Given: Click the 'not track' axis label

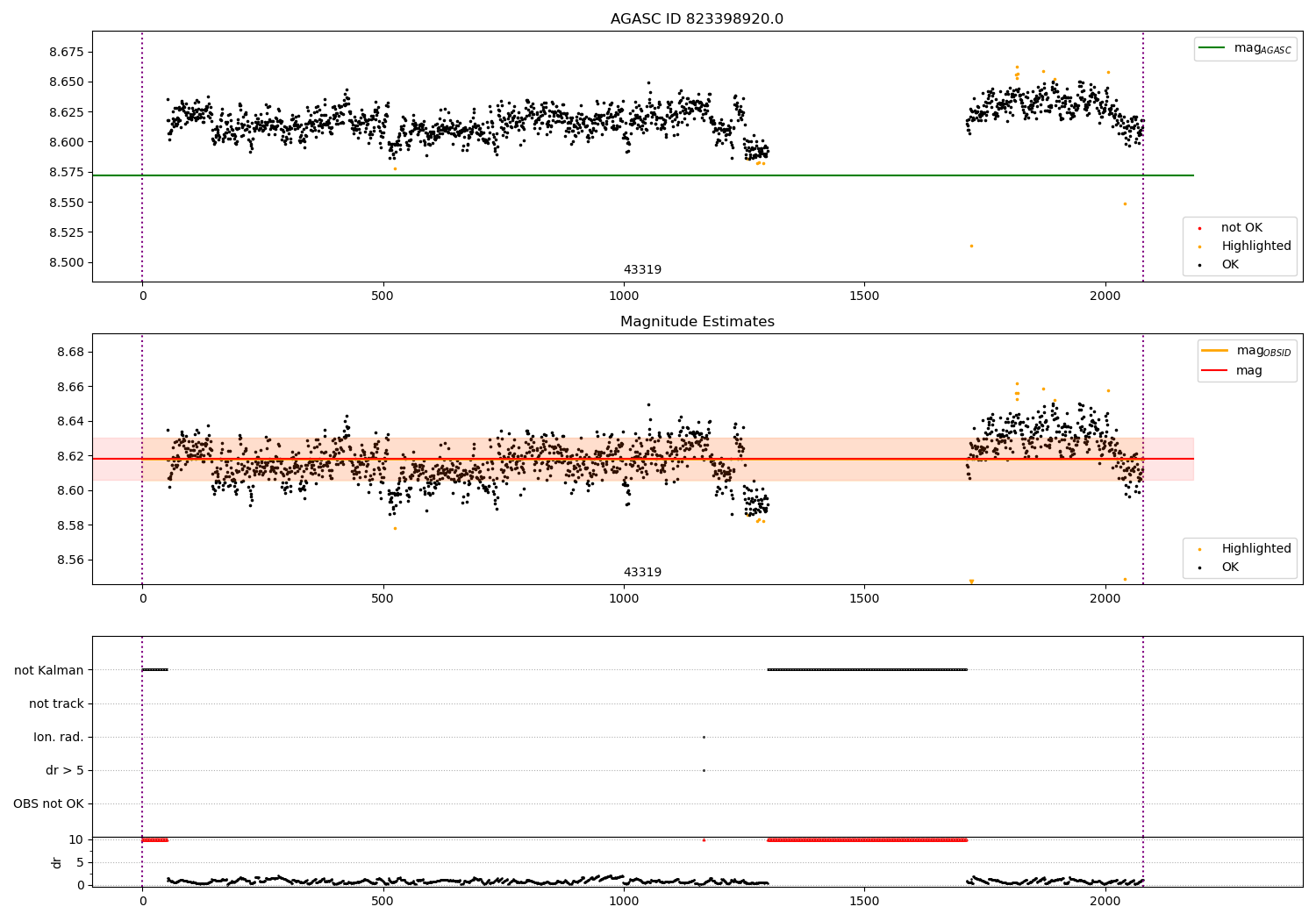Looking at the screenshot, I should coord(56,703).
